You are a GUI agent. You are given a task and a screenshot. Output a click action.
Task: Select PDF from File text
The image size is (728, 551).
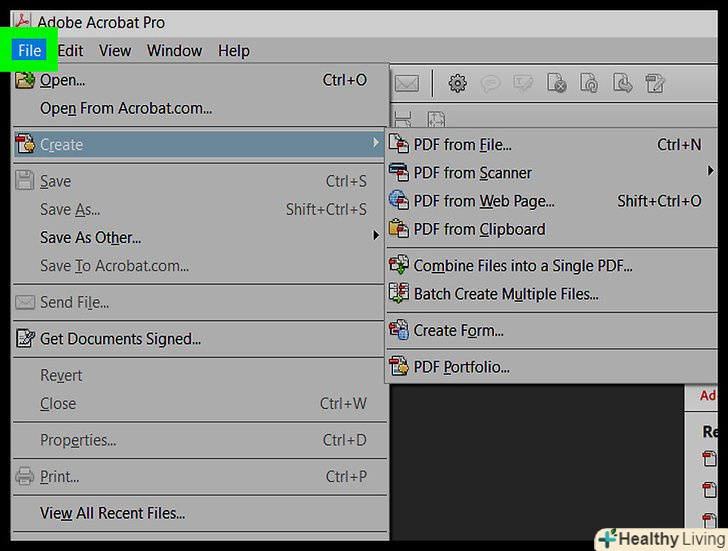[x=462, y=145]
